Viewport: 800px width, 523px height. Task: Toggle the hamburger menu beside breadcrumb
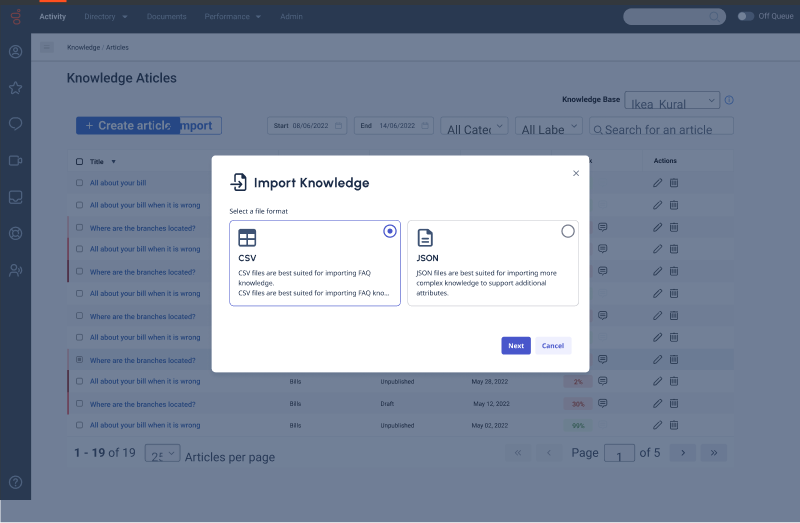[47, 47]
